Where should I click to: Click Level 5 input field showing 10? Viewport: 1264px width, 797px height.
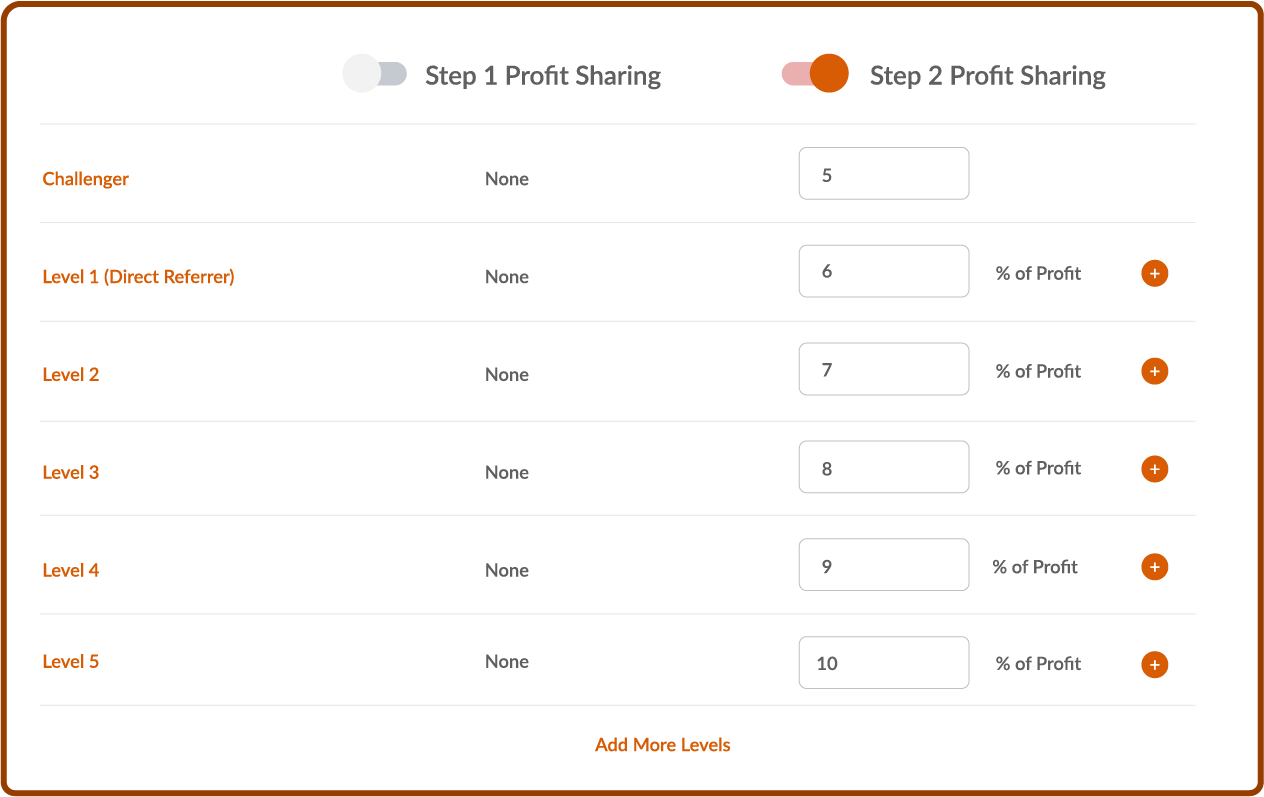tap(884, 663)
